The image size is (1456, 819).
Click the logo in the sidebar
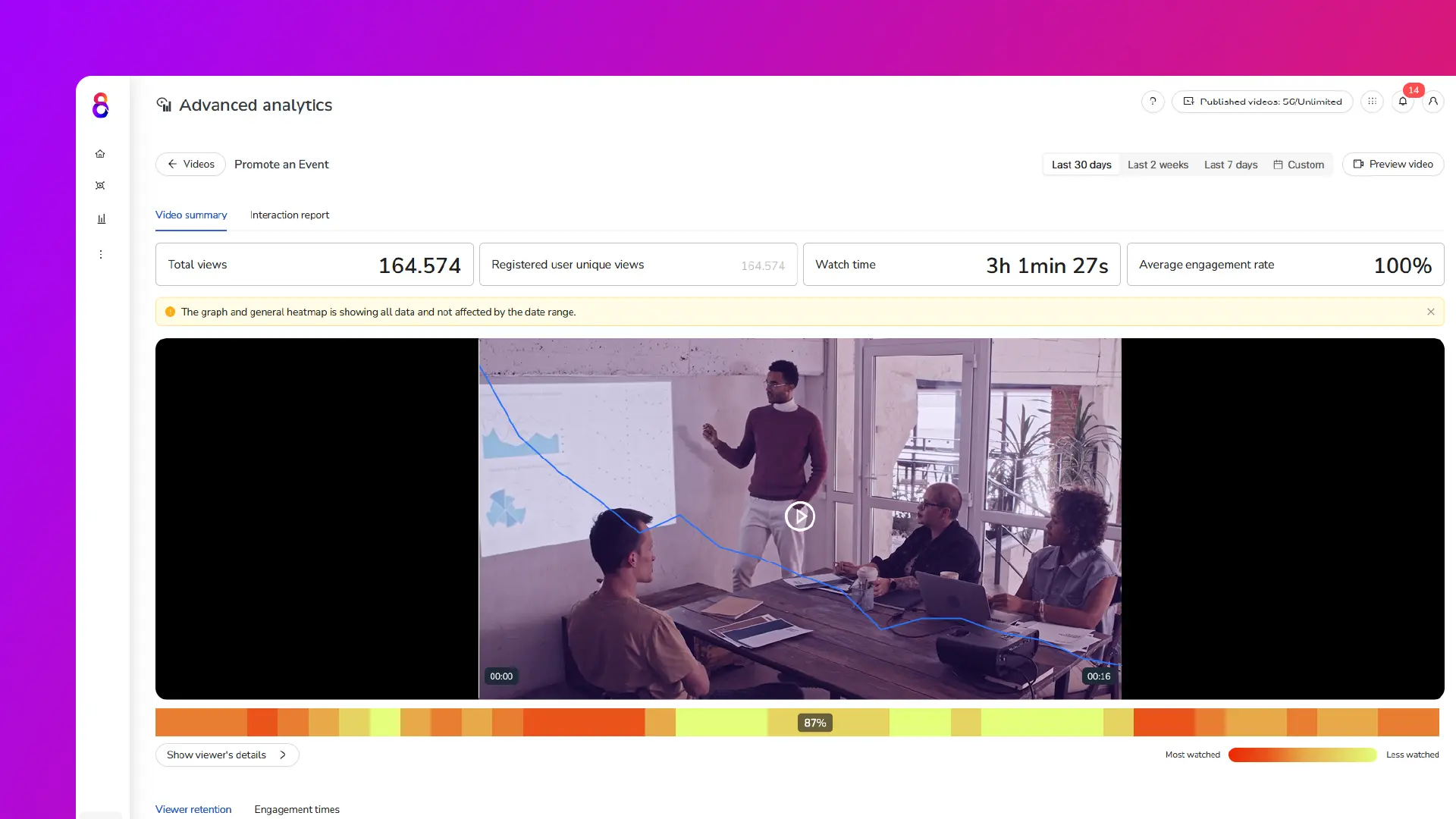coord(100,105)
